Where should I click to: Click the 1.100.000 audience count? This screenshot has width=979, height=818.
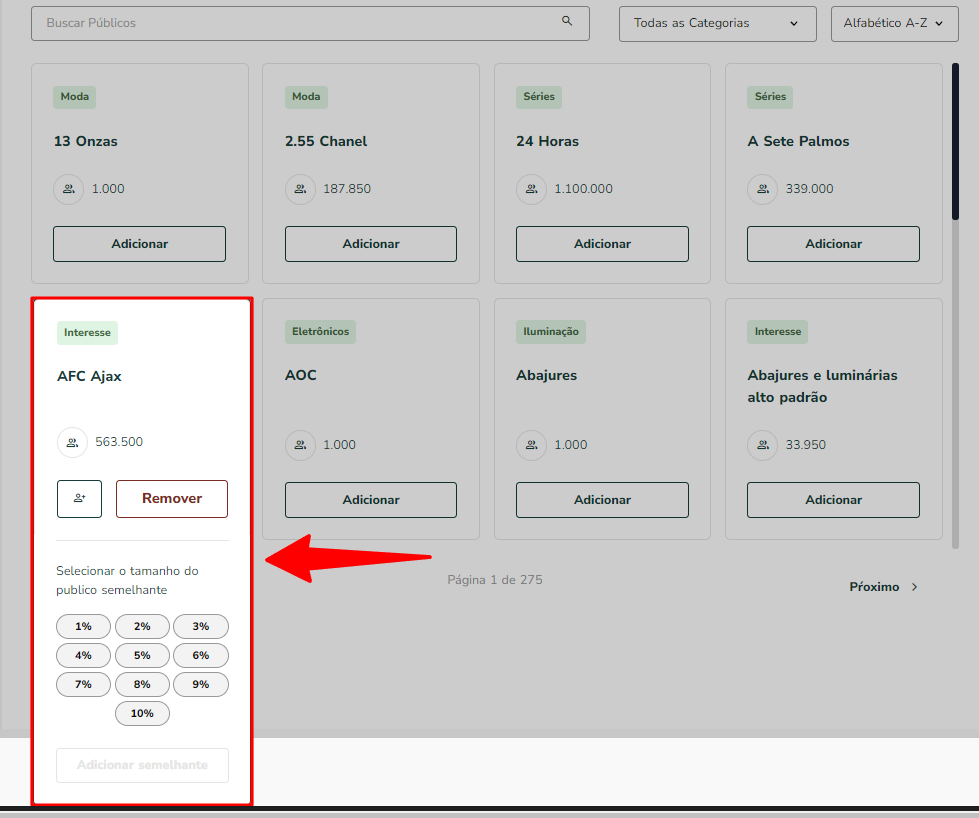tap(583, 189)
